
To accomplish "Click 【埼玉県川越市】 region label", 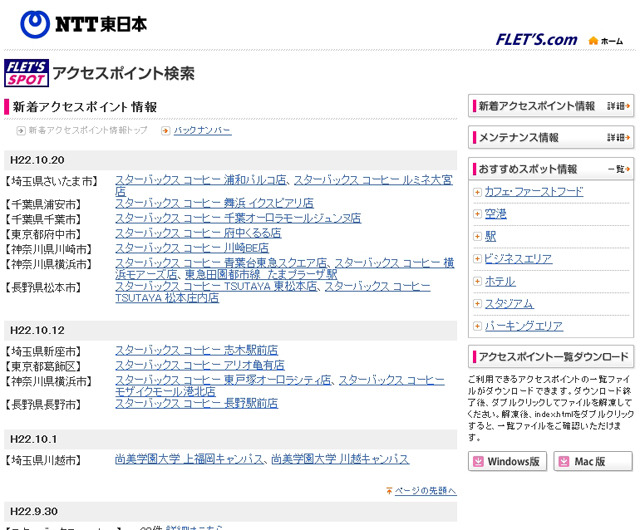I will [43, 461].
